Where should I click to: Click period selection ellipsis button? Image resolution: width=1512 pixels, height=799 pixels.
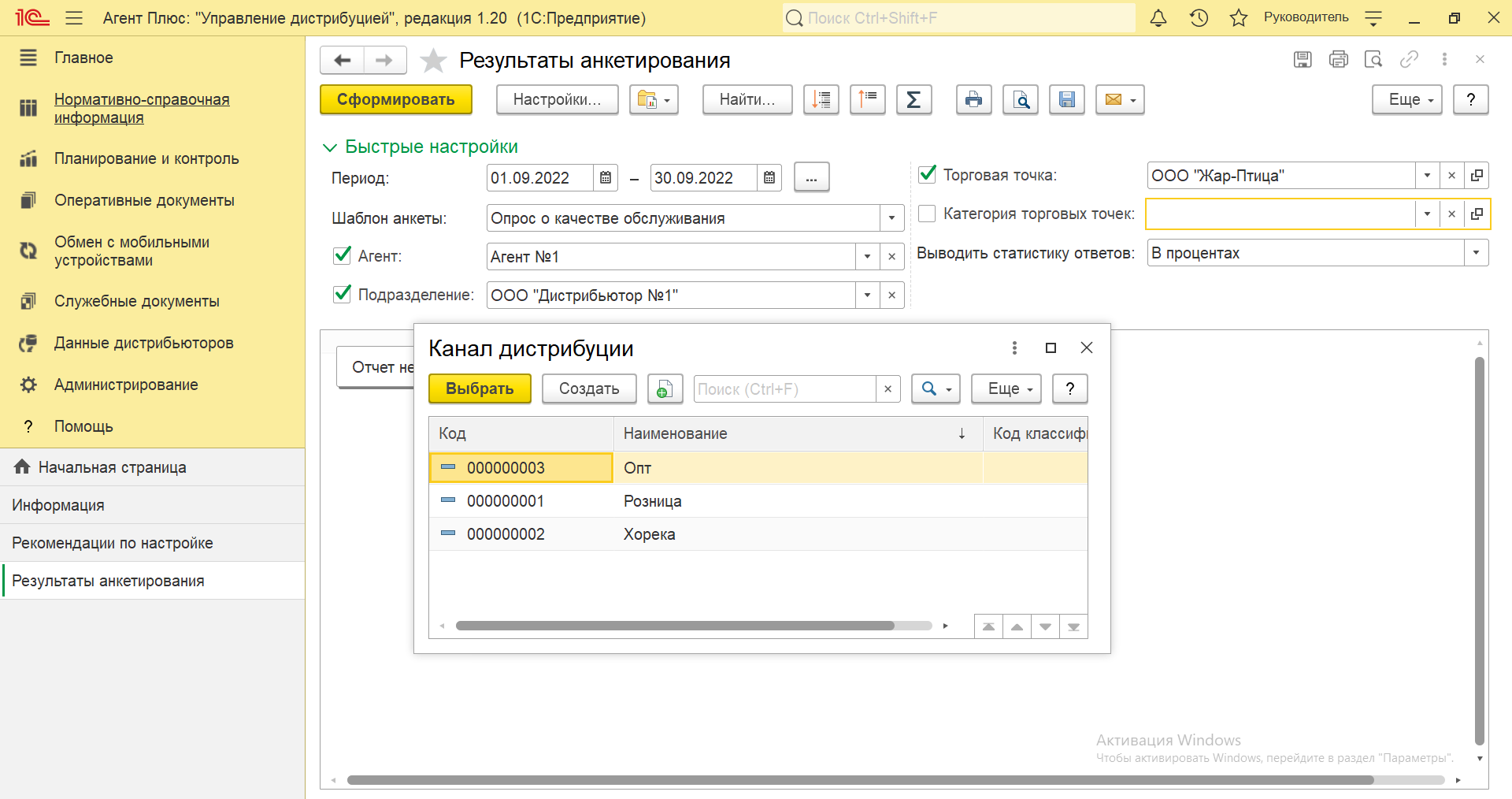point(811,178)
